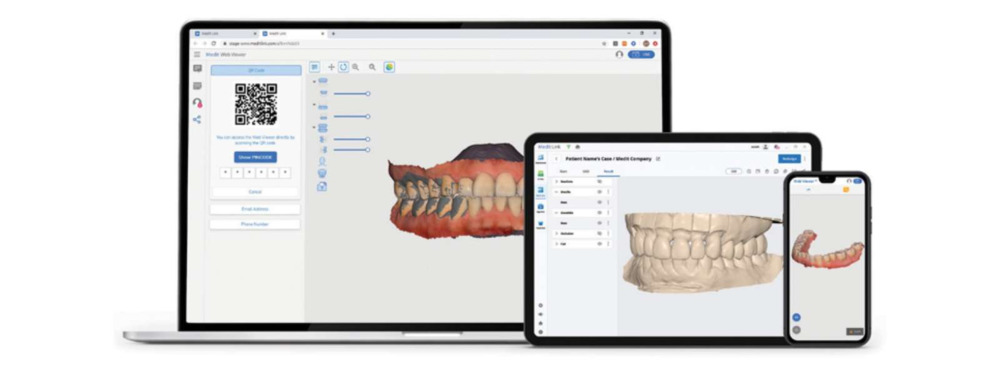
Task: Switch to Scan tab on tablet
Action: [x=563, y=172]
